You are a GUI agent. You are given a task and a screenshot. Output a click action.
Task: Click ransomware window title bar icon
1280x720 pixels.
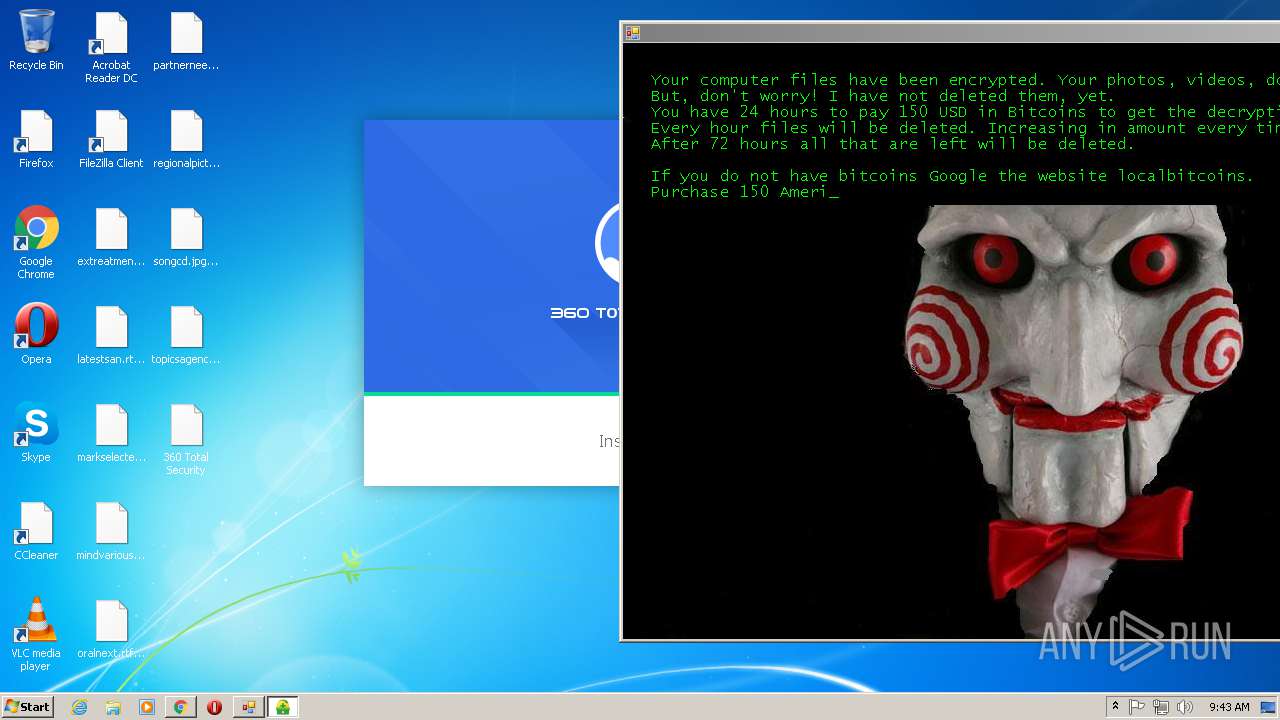[632, 32]
